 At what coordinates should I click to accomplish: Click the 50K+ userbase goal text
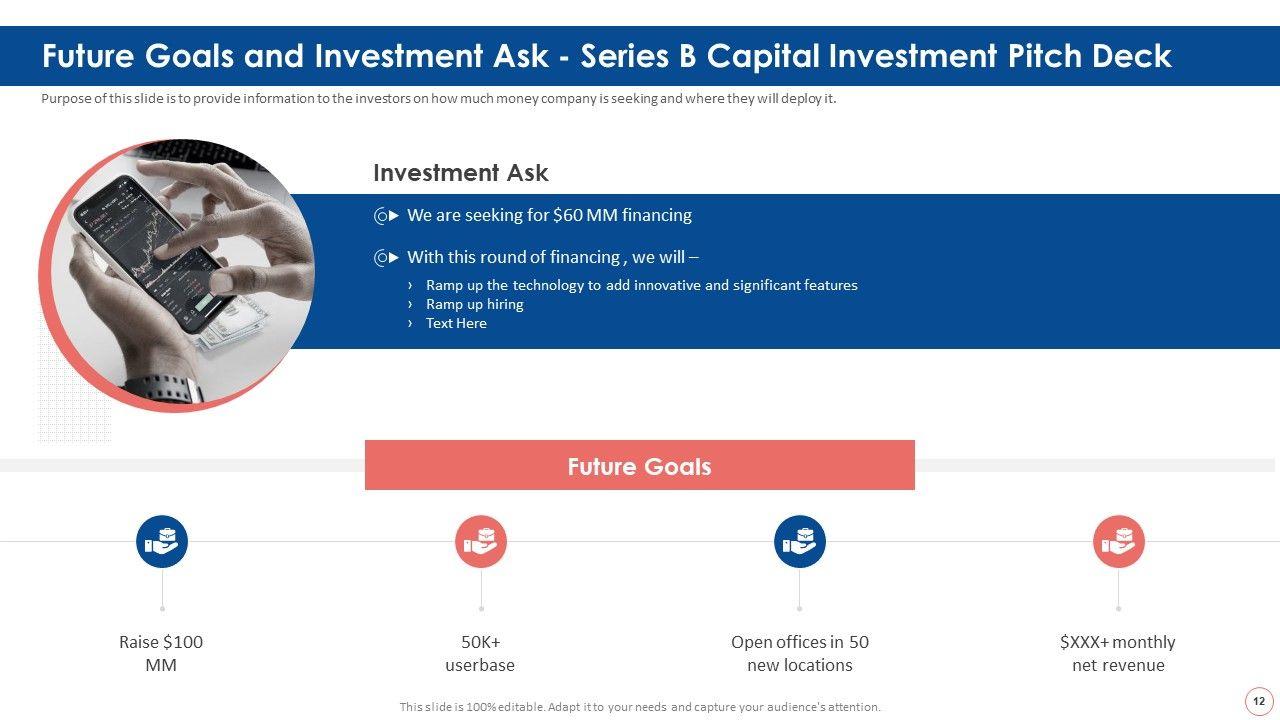click(480, 653)
